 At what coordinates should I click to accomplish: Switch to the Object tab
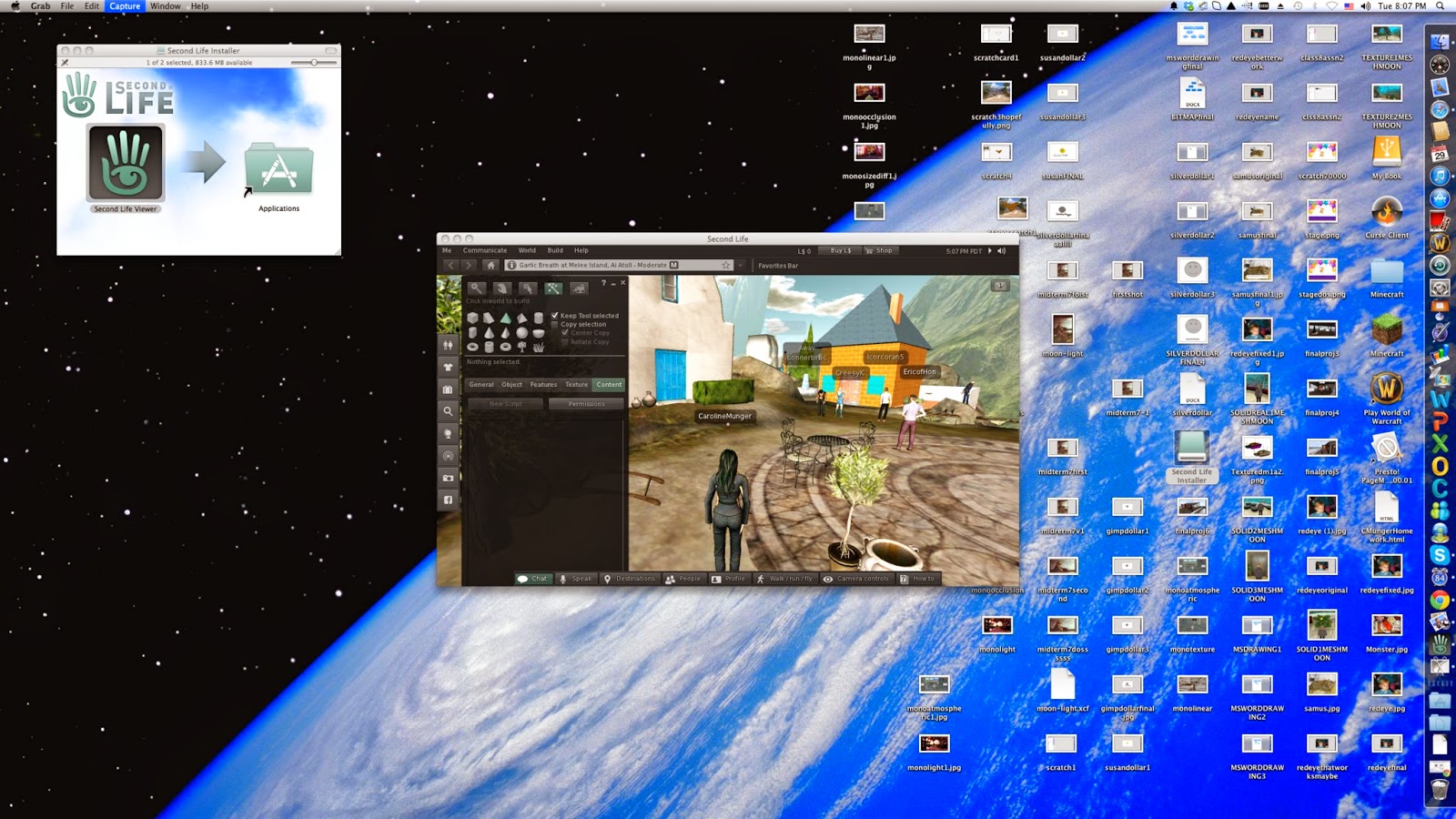[512, 385]
